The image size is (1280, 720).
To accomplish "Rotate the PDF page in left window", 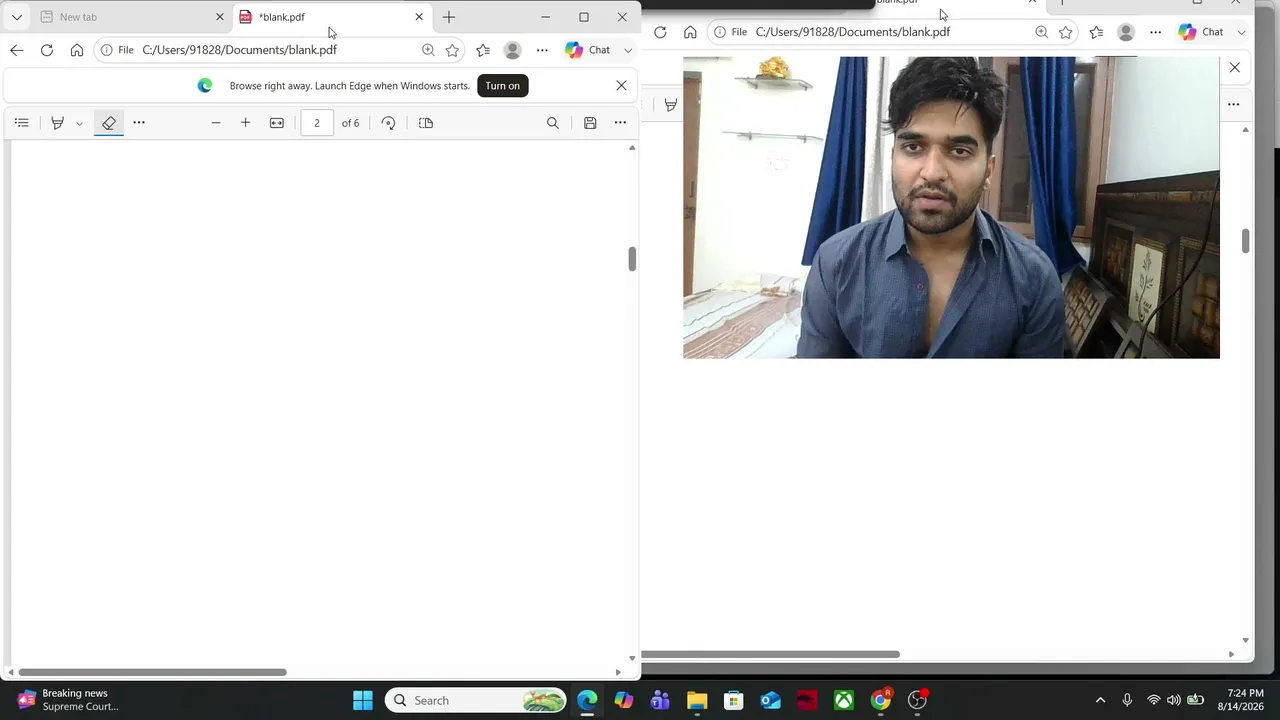I will click(x=388, y=123).
